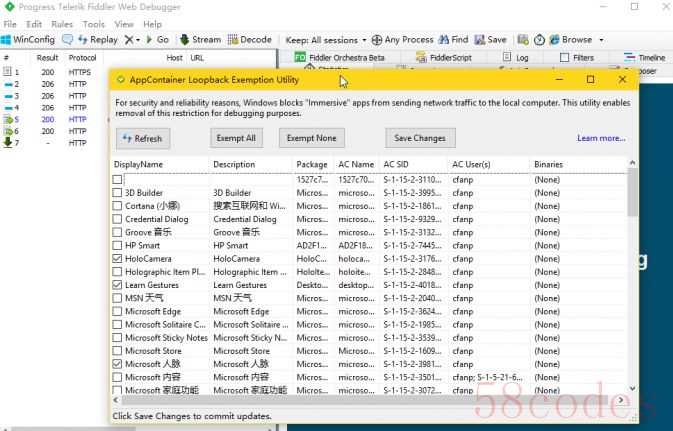Open the Help menu

152,24
